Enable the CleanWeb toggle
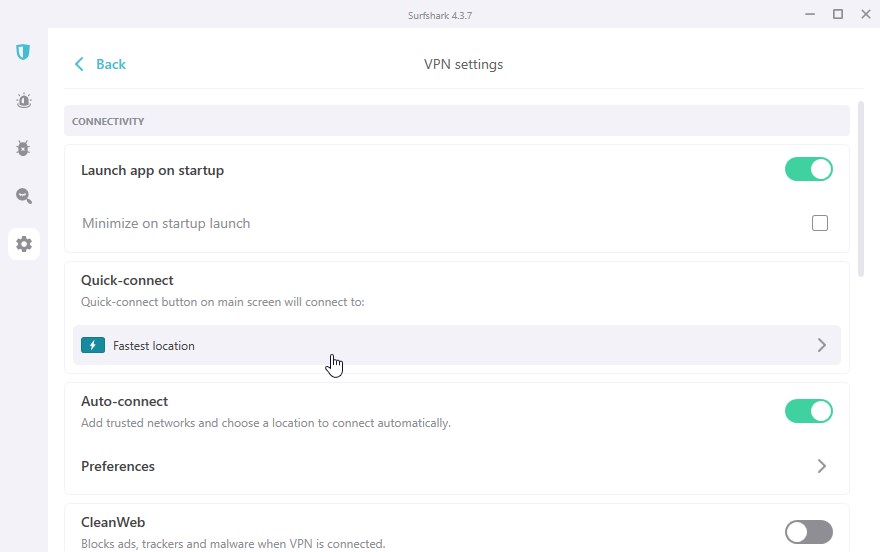 808,532
